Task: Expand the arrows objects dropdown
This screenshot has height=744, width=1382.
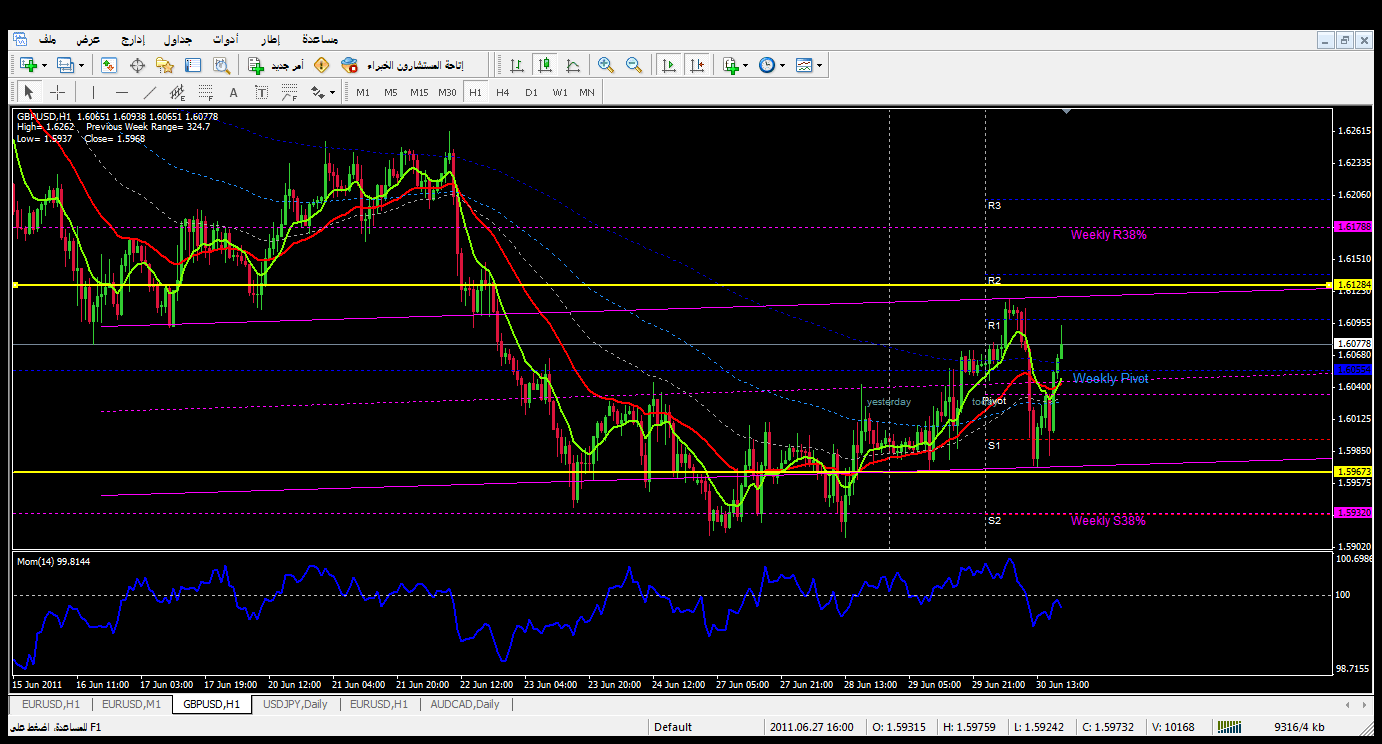Action: [332, 93]
